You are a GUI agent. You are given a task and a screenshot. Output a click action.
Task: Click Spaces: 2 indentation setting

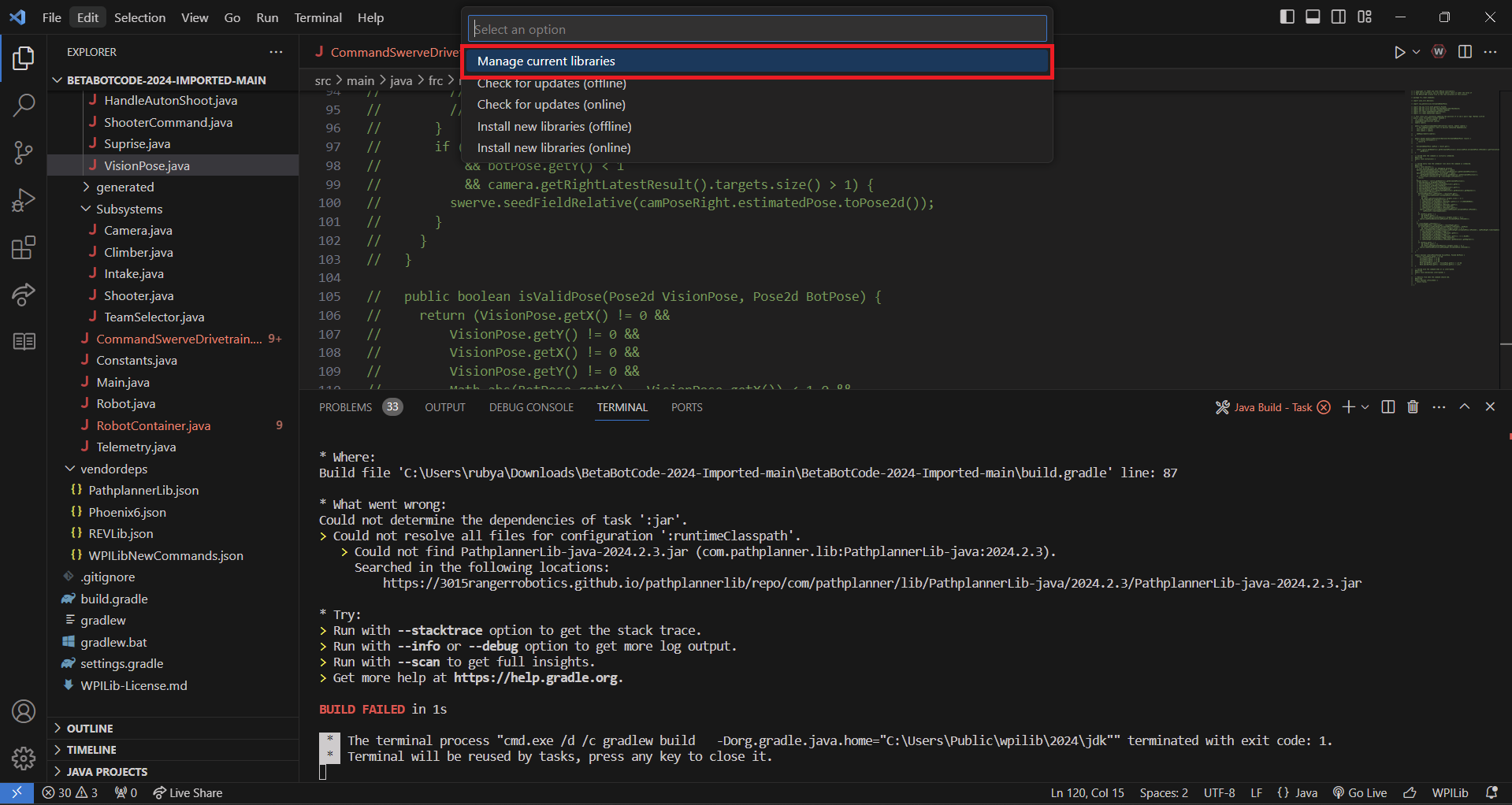[x=1164, y=793]
